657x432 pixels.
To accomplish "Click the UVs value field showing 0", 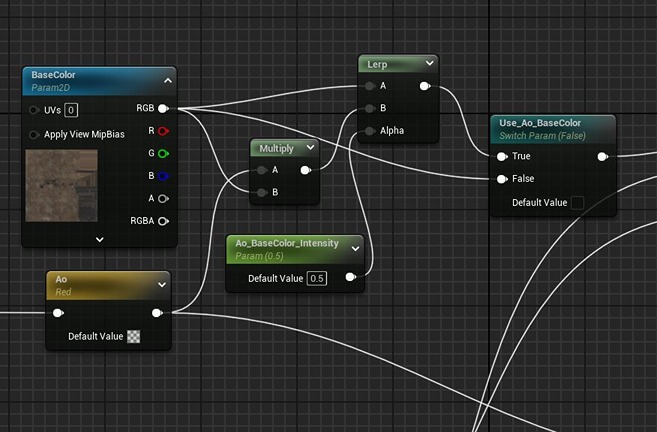I will pos(71,110).
